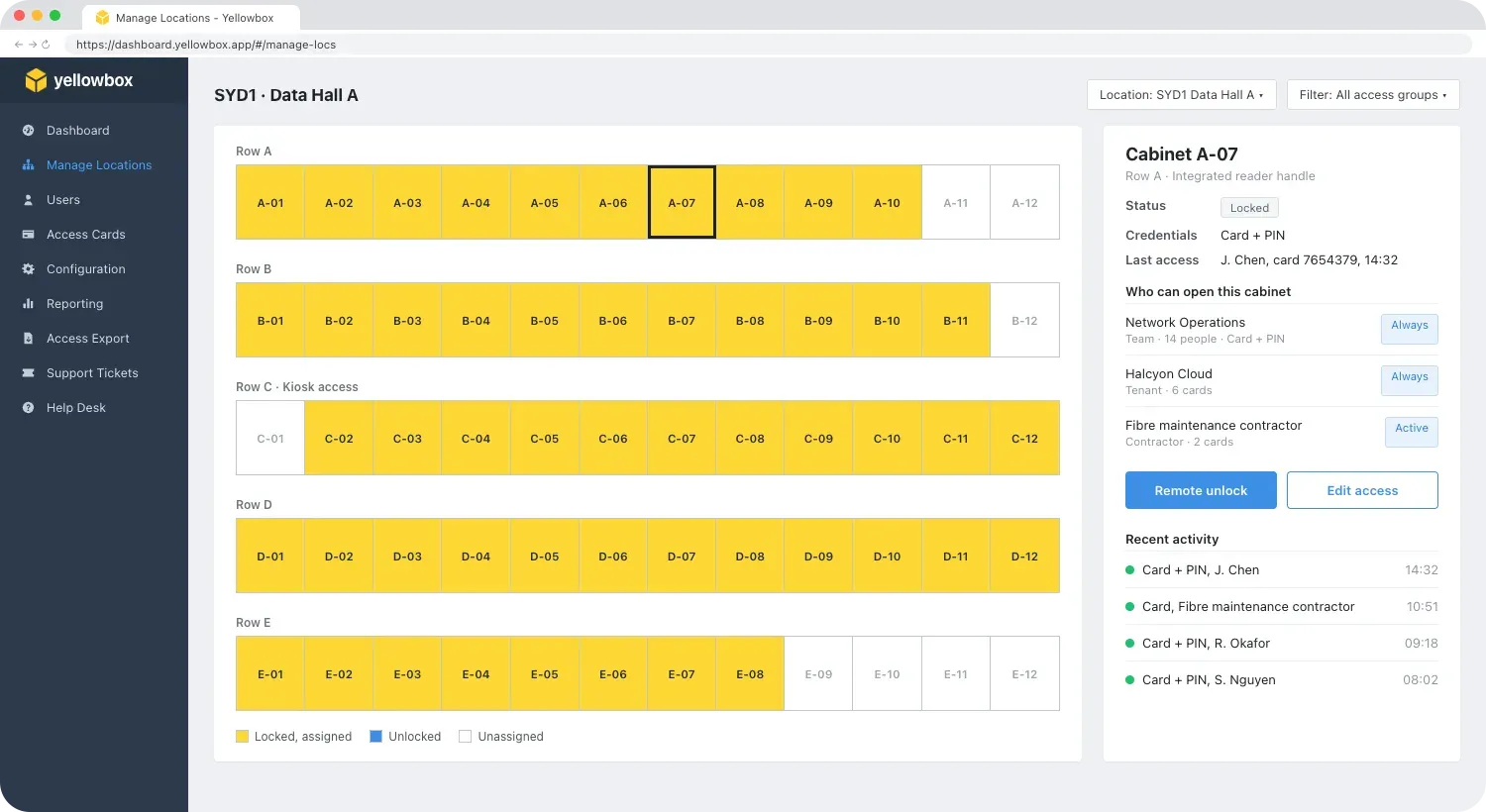
Task: Click the Locked status badge
Action: point(1249,208)
